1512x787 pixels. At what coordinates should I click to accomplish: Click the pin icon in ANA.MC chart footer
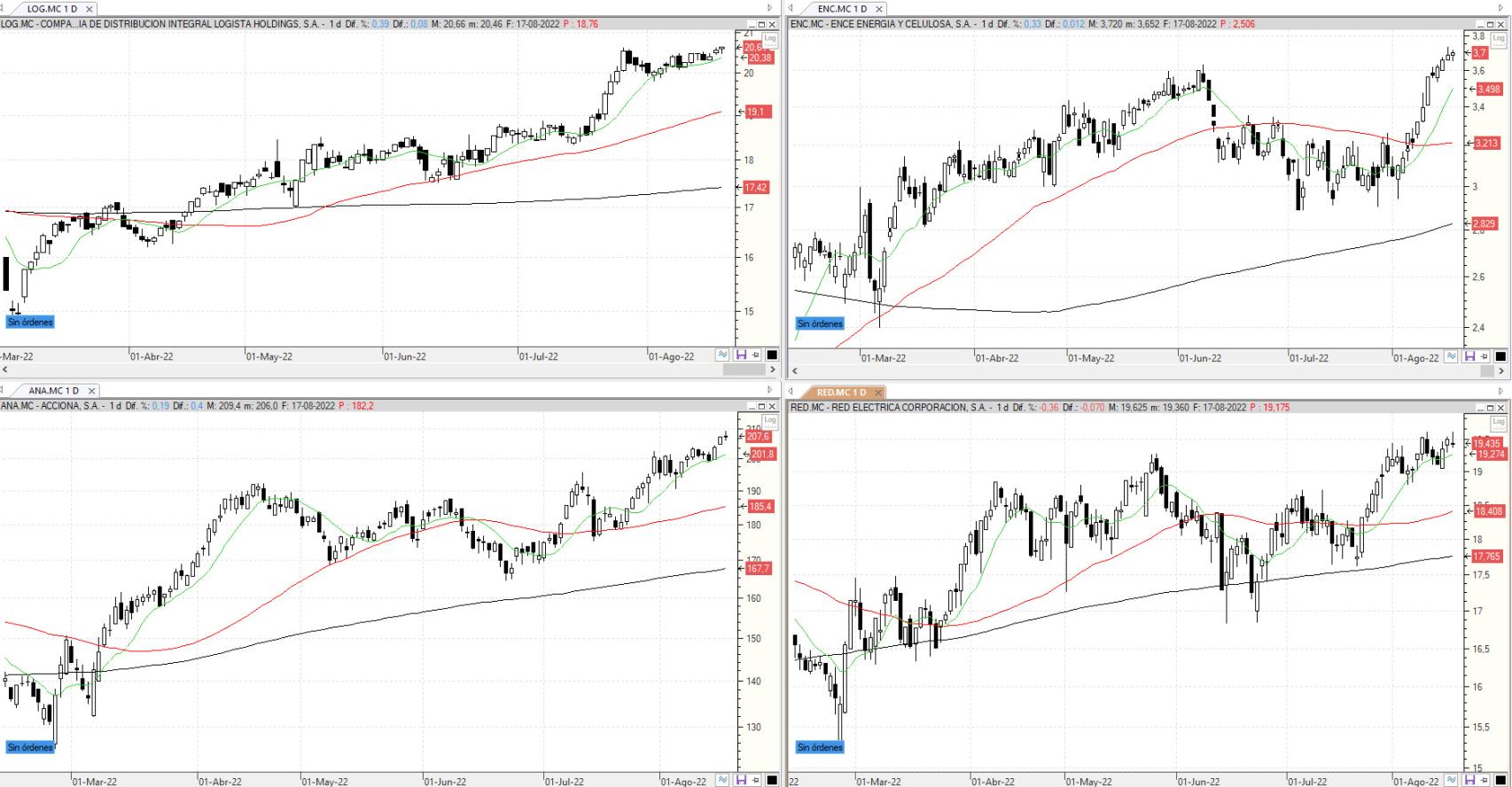pyautogui.click(x=756, y=780)
